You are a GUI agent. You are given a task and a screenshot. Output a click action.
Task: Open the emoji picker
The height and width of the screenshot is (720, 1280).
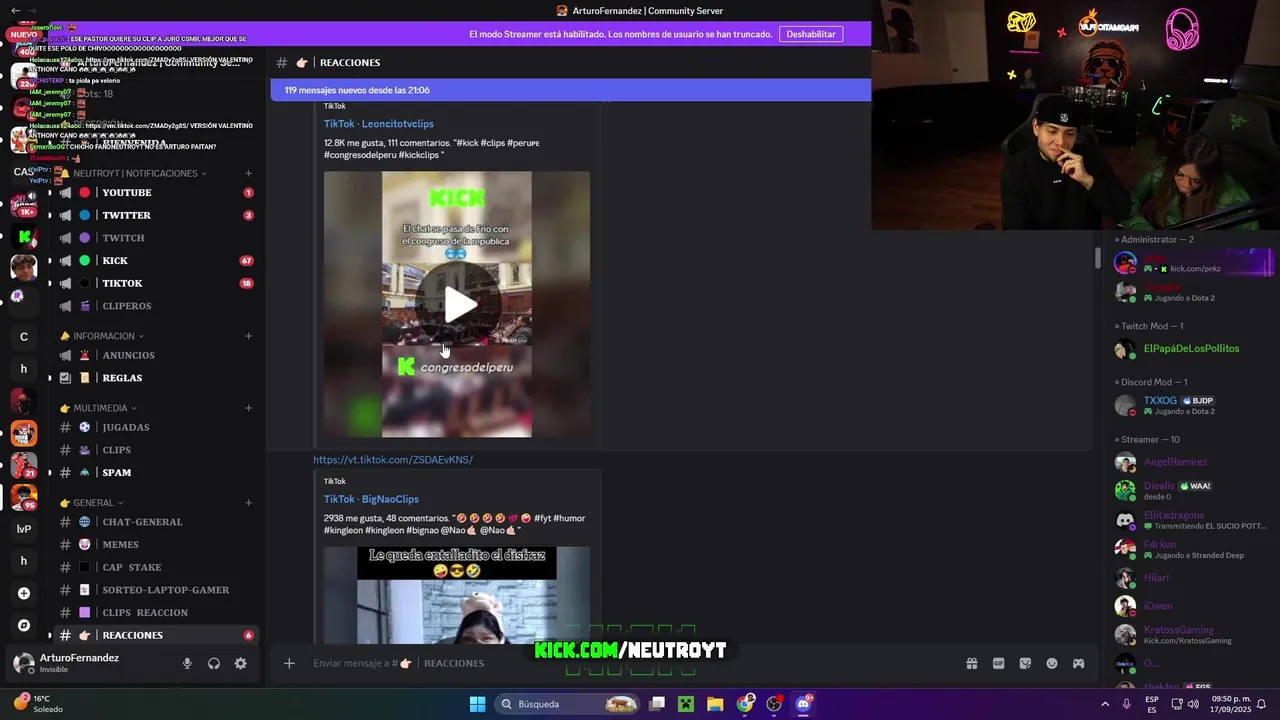(1052, 663)
